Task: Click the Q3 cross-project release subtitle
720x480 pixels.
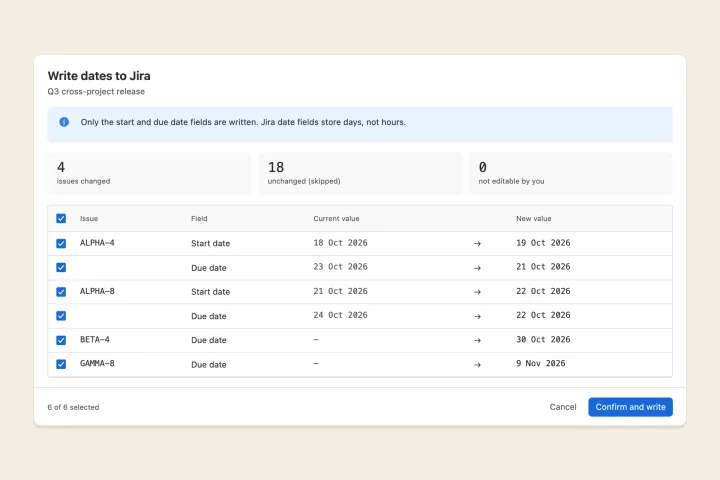Action: click(x=96, y=91)
